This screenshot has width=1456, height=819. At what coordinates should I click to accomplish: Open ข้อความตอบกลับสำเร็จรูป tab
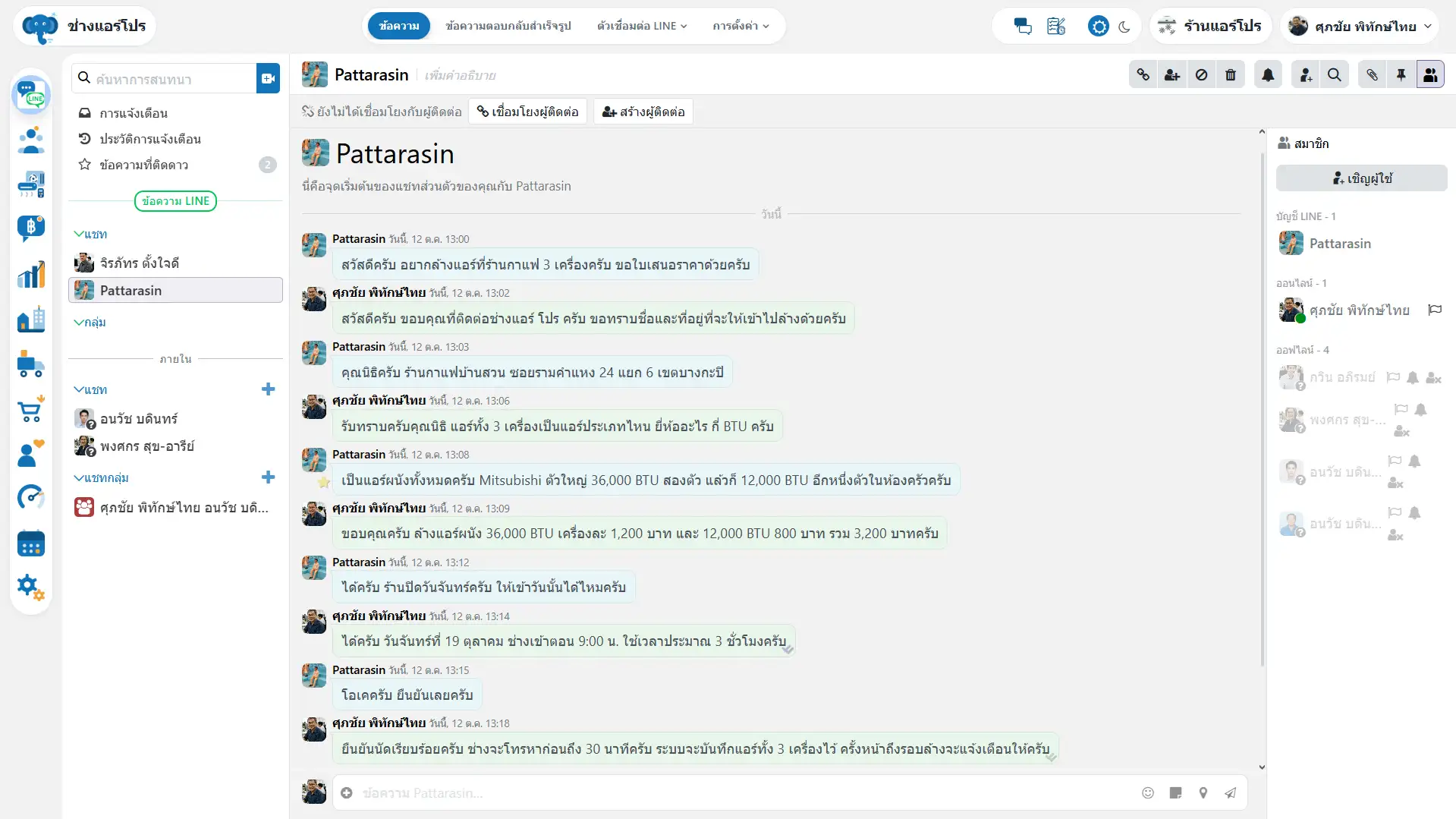[x=508, y=26]
